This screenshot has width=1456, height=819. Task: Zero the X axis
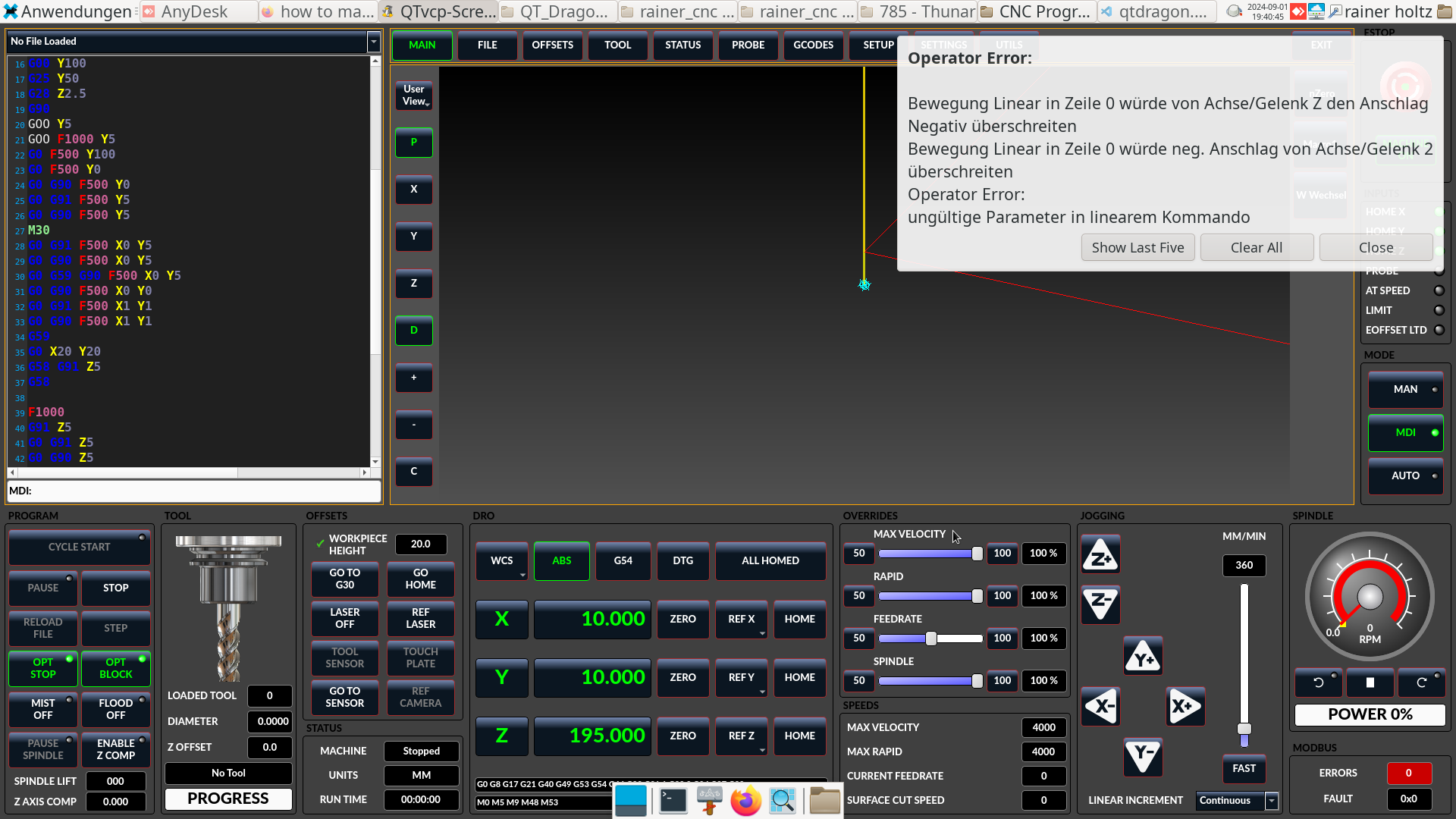point(682,620)
